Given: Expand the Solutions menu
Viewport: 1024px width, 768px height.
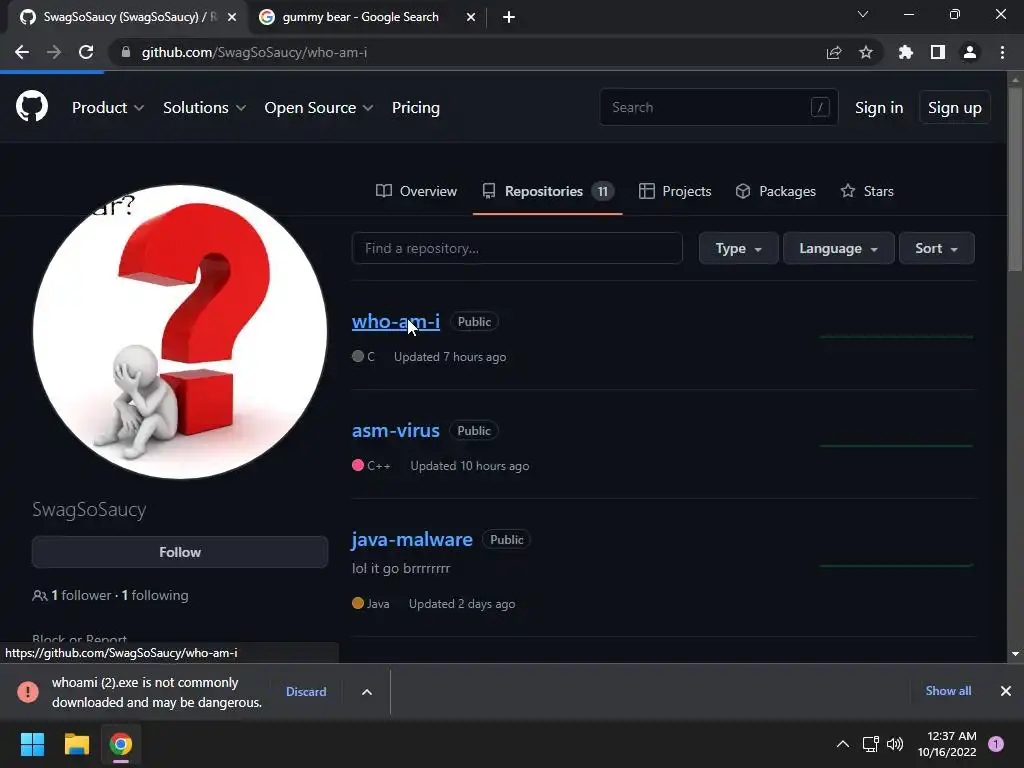Looking at the screenshot, I should tap(204, 108).
